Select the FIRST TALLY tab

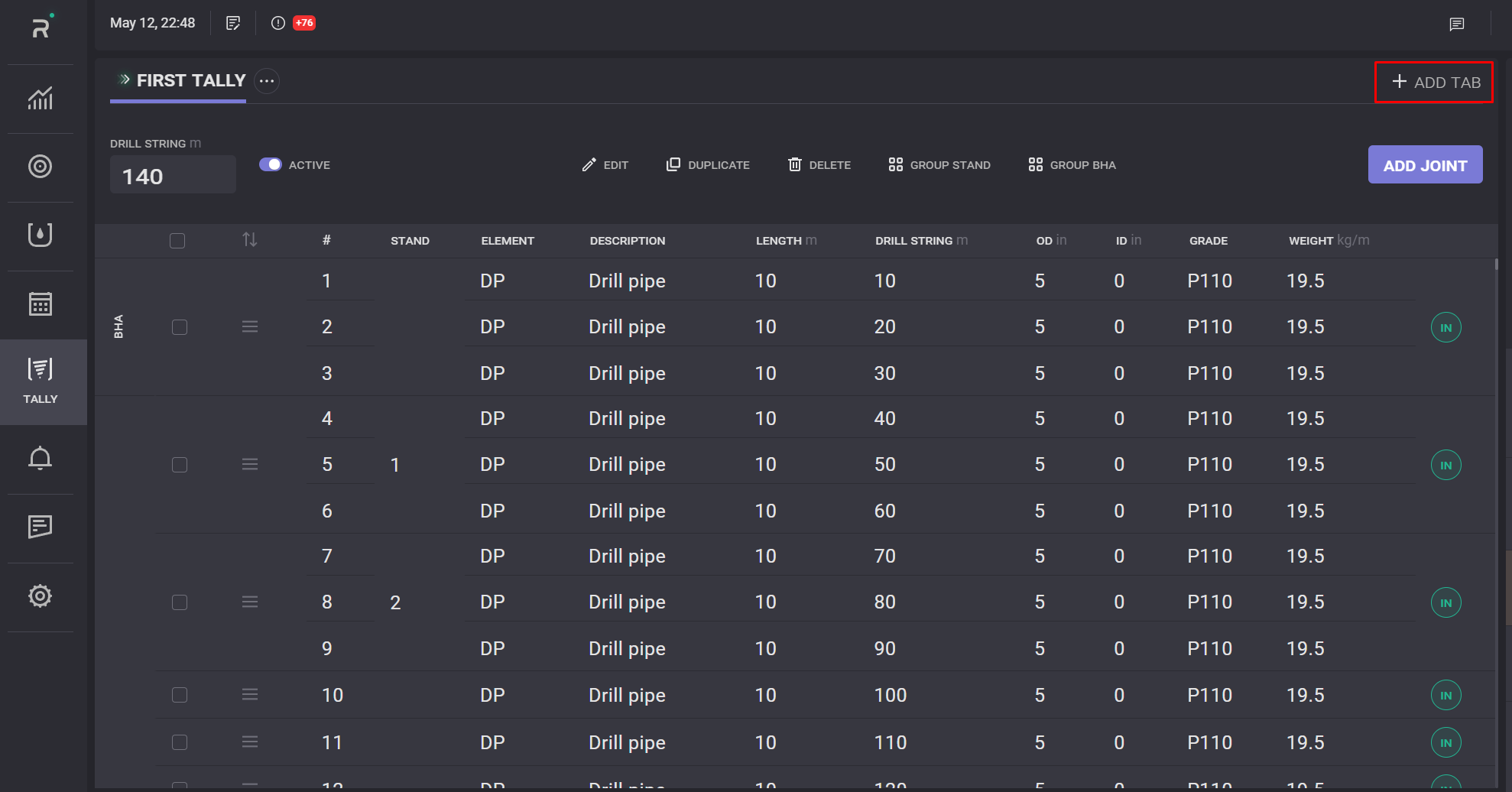[190, 81]
